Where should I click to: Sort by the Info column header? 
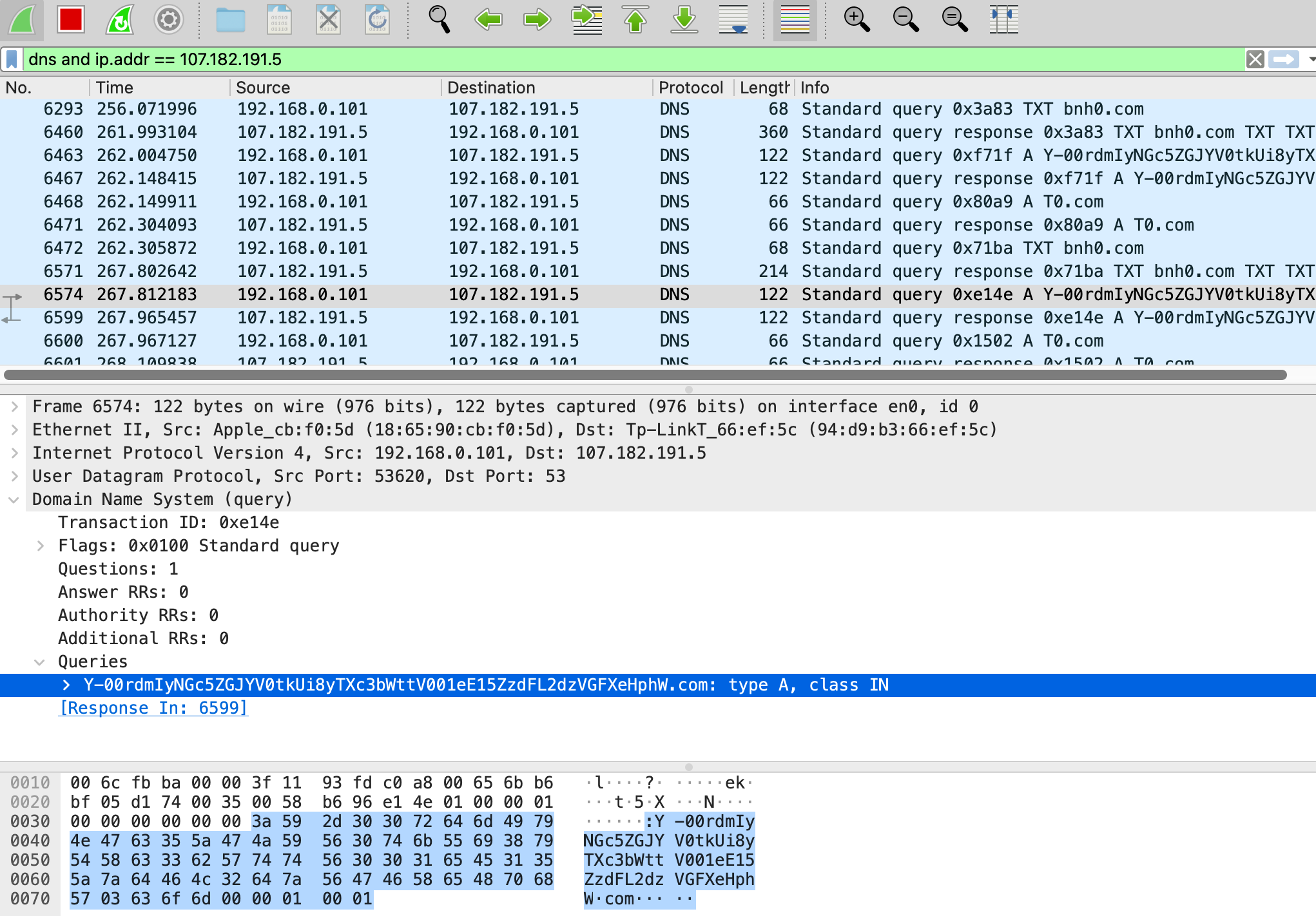click(1056, 88)
